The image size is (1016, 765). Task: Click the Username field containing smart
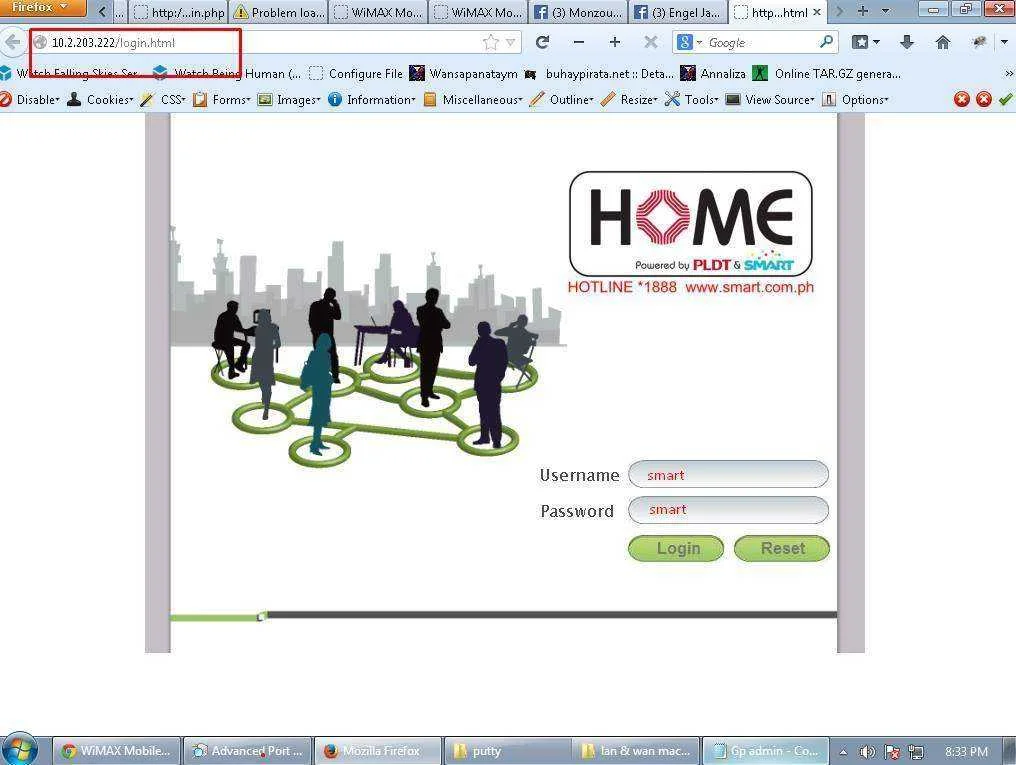coord(728,475)
